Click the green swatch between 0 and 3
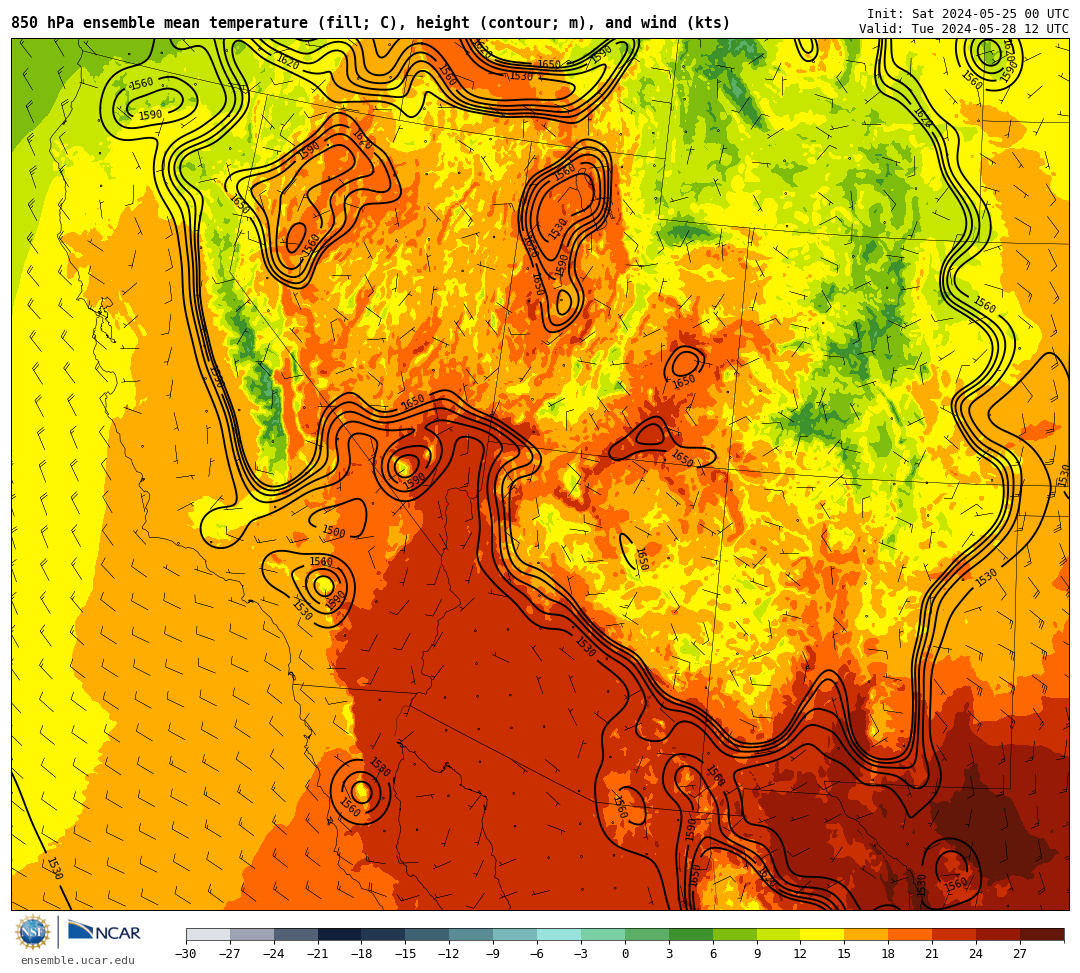 (x=647, y=934)
